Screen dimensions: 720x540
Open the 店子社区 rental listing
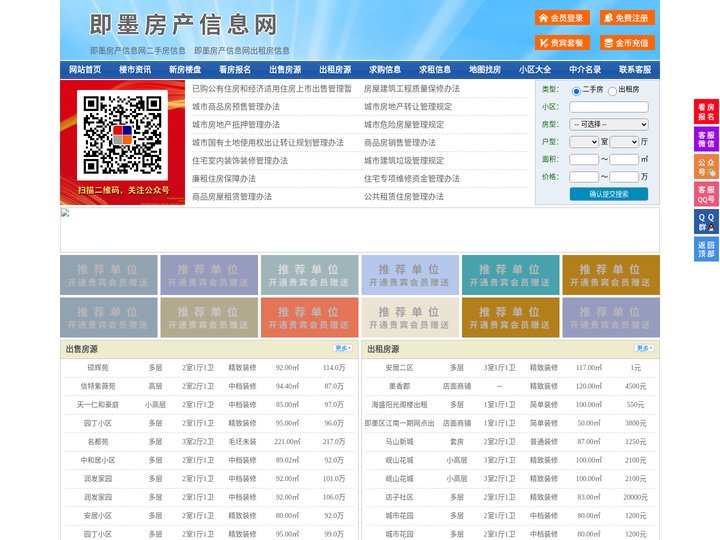399,497
